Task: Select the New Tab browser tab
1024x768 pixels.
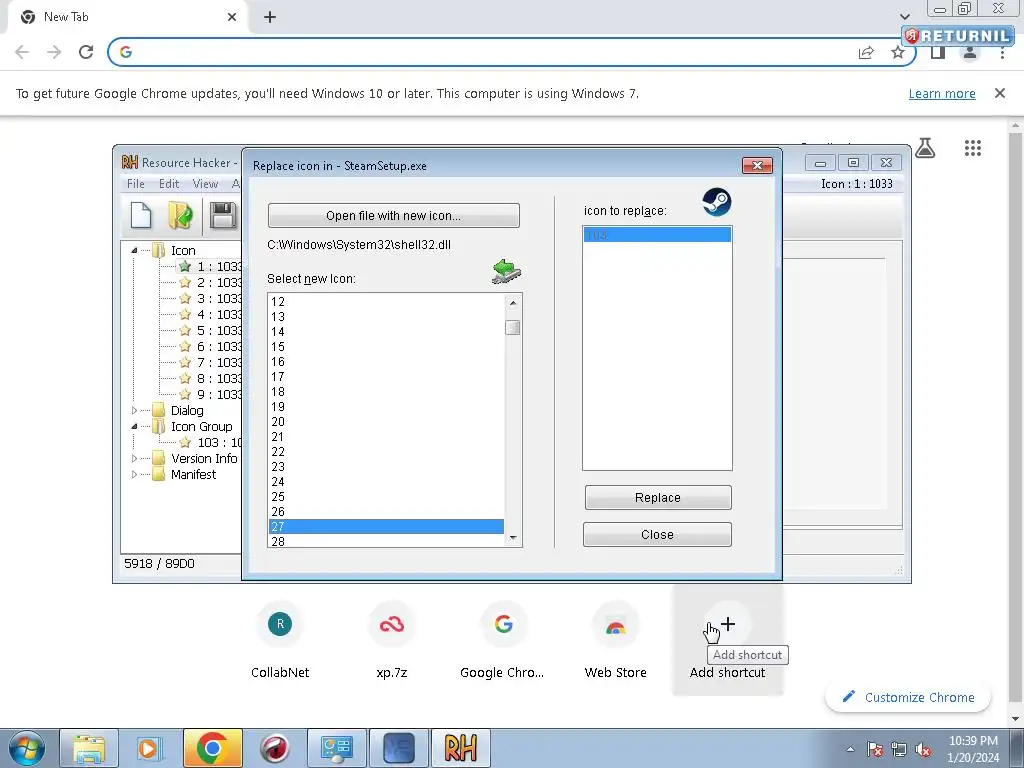Action: coord(129,18)
